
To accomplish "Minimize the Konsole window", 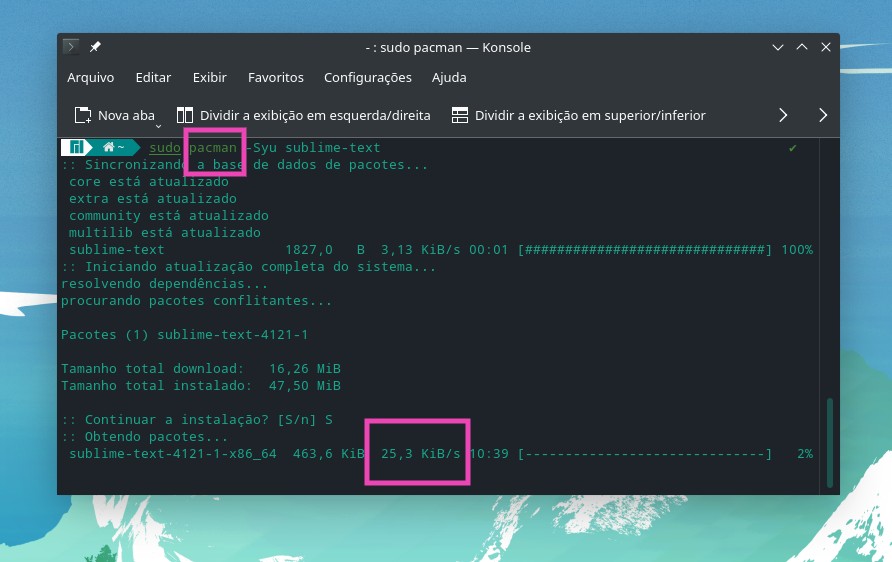I will tap(778, 47).
